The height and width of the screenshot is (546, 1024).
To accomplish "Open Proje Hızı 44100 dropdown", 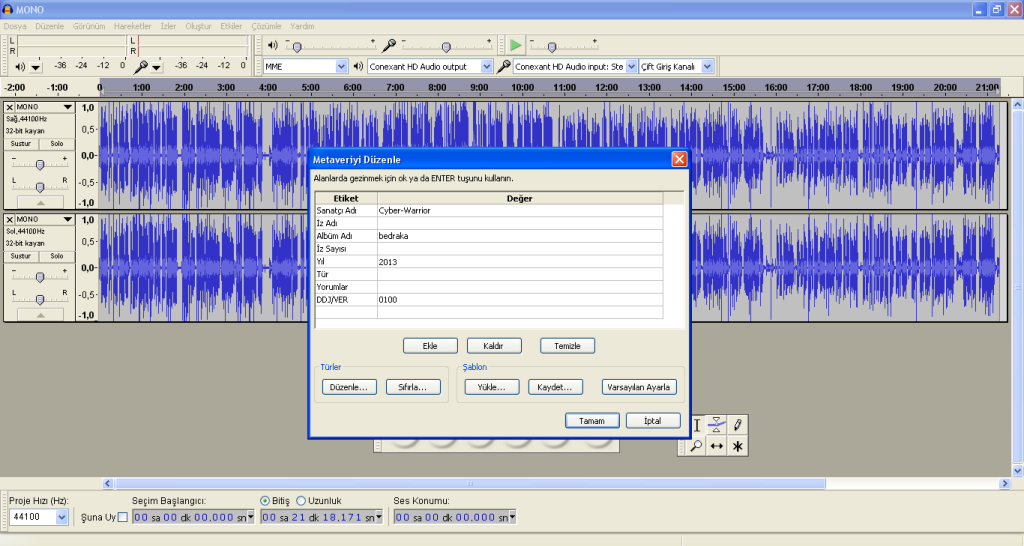I will (61, 517).
